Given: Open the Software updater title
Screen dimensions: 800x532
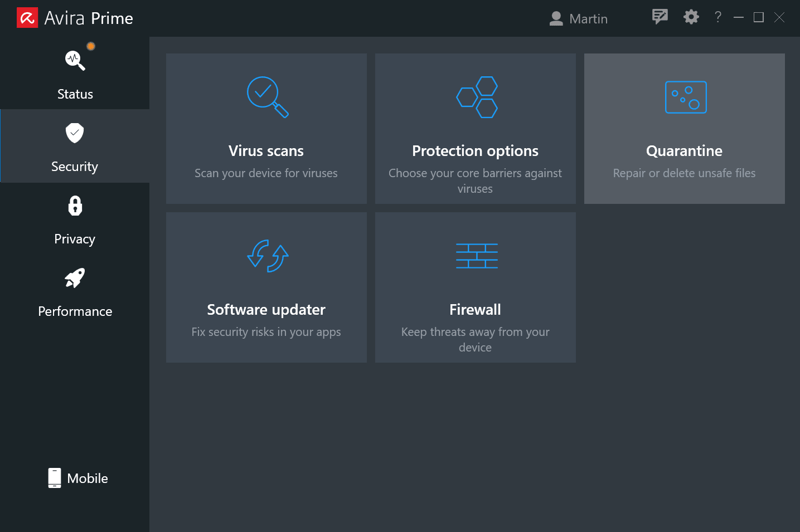Looking at the screenshot, I should (x=266, y=310).
